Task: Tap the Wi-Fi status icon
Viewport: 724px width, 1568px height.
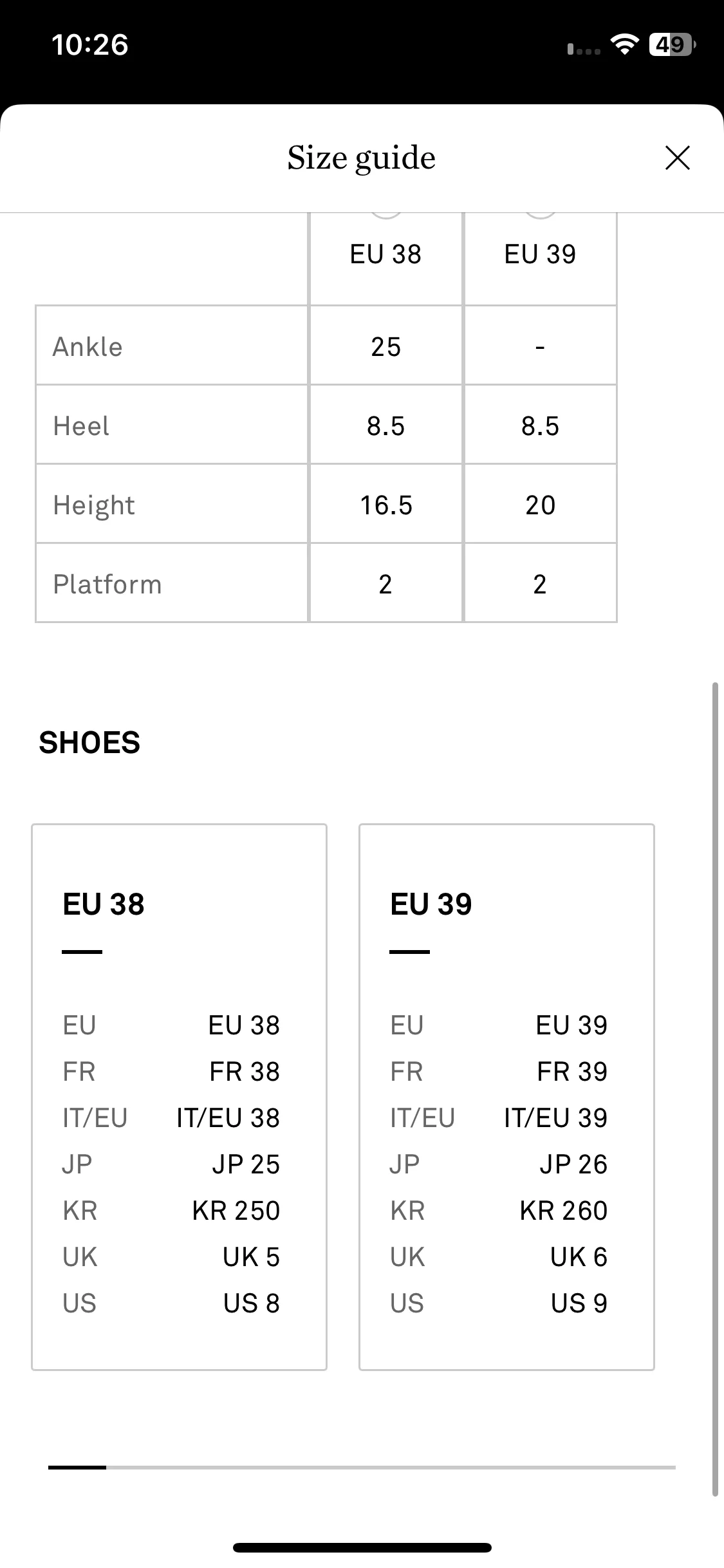Action: coord(624,44)
